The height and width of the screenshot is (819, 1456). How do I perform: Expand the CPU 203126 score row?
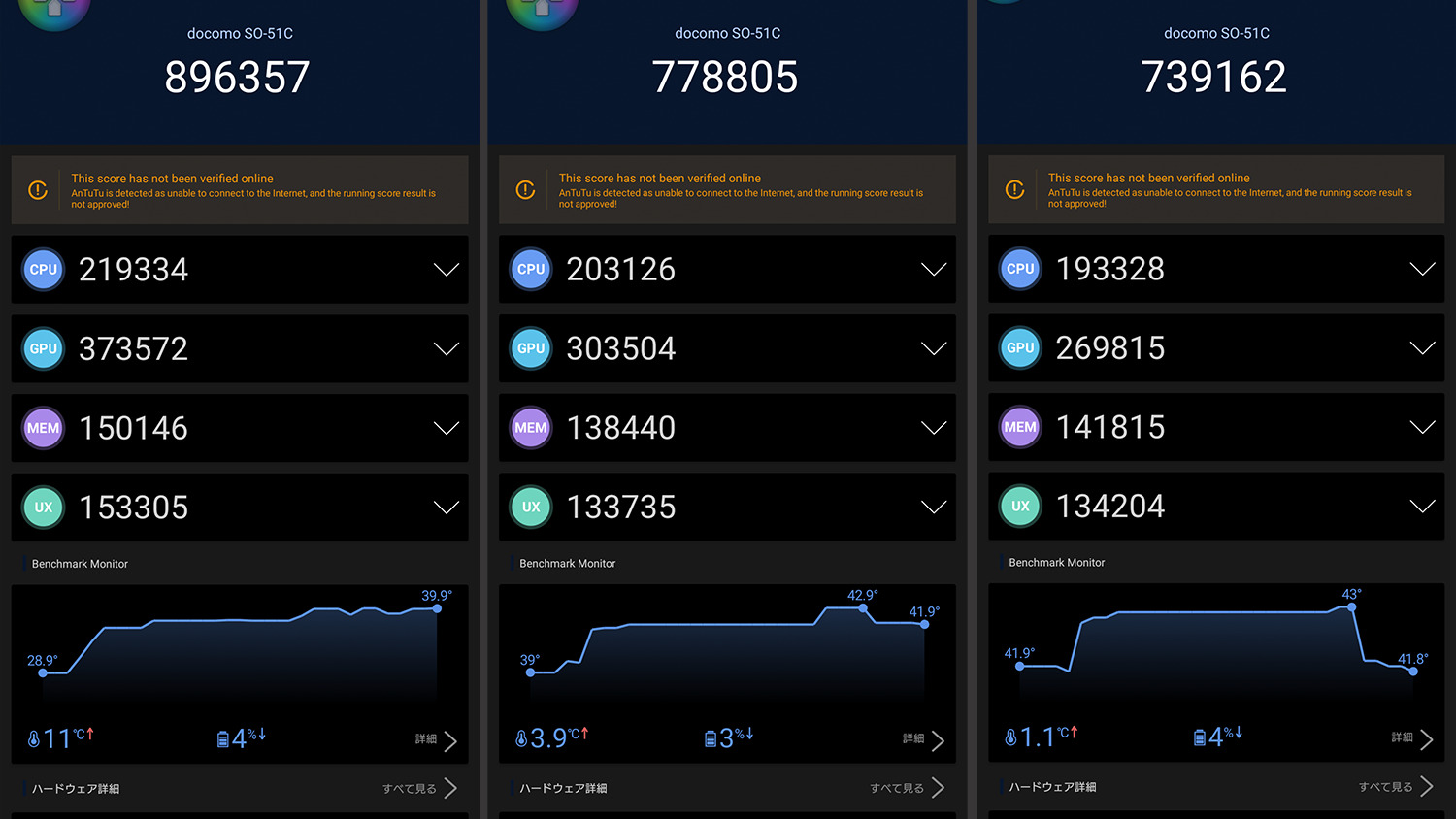[933, 270]
